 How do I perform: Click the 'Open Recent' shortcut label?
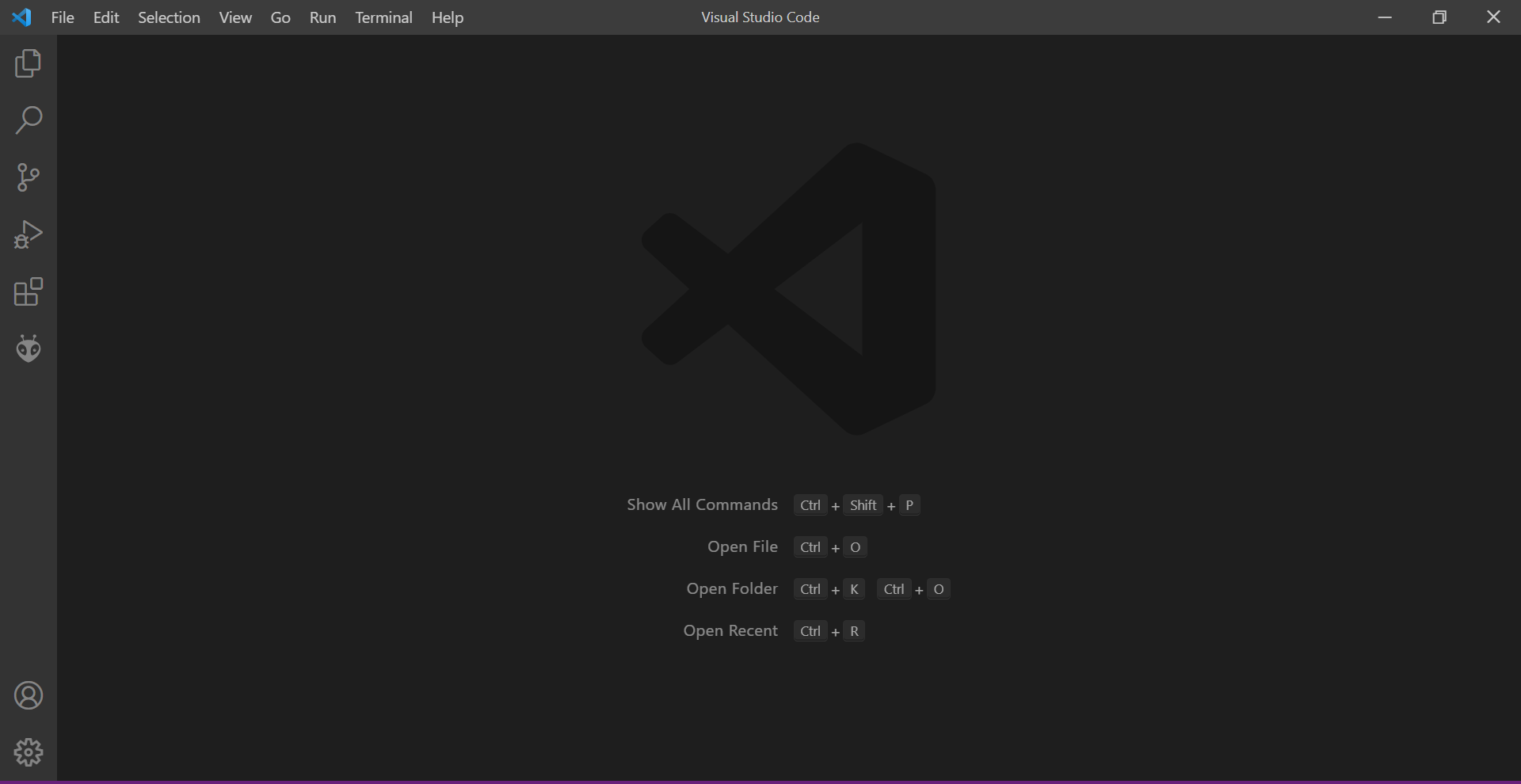point(730,630)
